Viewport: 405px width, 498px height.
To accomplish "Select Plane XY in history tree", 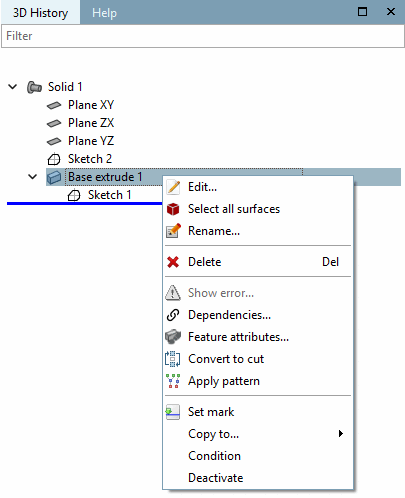I will pos(91,105).
